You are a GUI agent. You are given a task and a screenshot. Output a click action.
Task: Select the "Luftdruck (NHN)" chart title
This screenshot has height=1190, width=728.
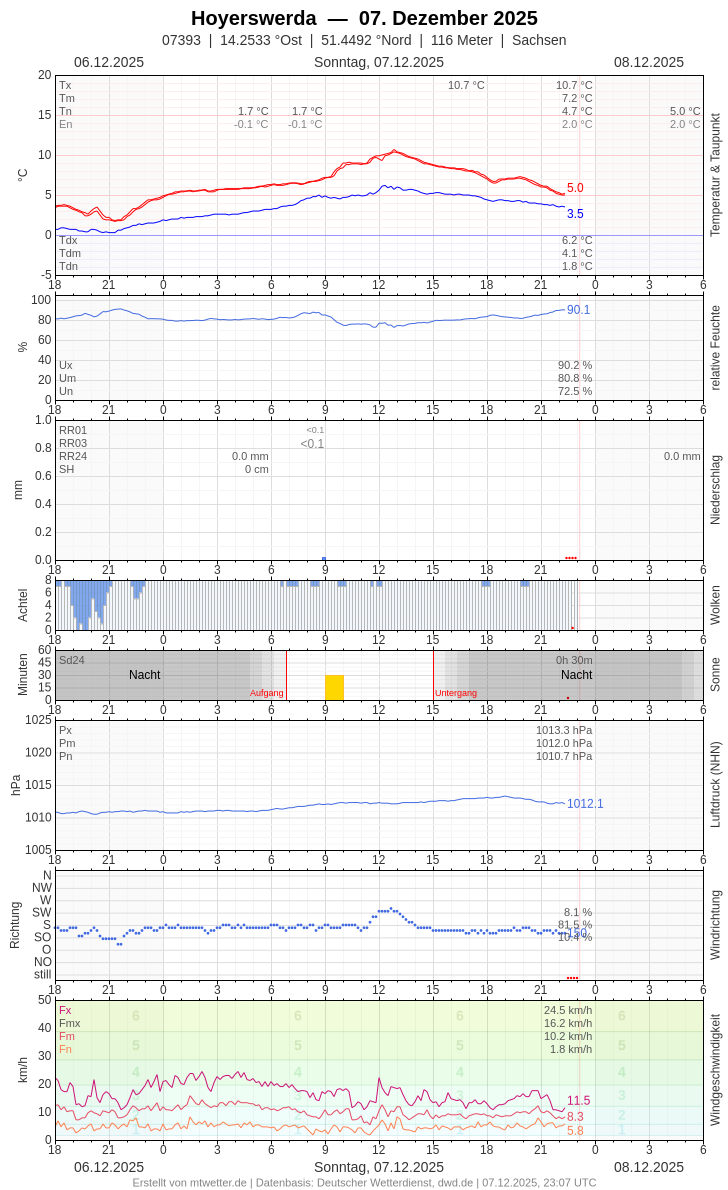[715, 785]
